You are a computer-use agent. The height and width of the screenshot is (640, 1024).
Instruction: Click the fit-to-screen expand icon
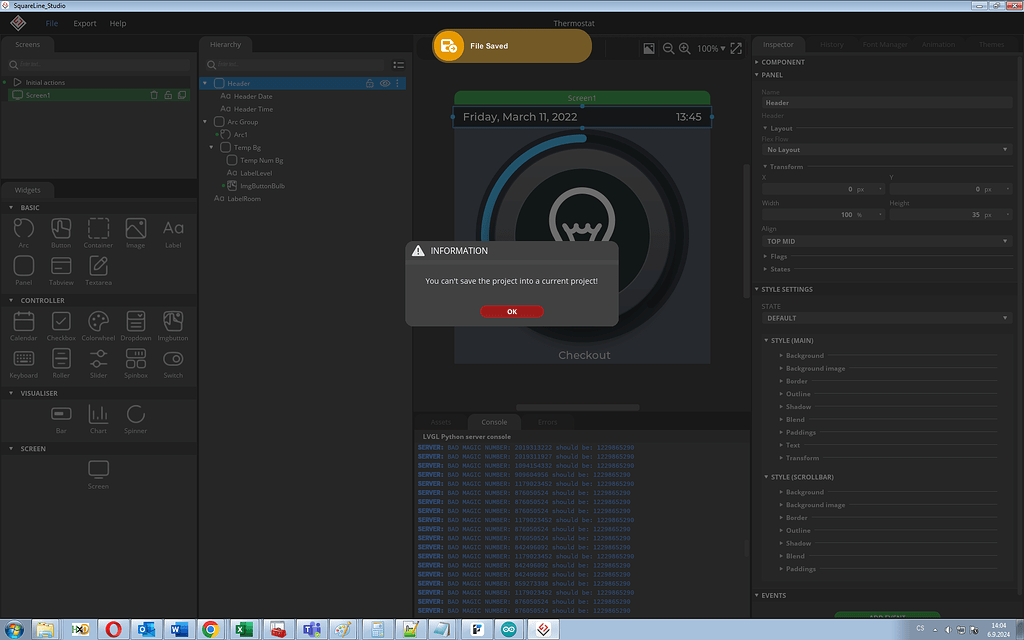[736, 48]
